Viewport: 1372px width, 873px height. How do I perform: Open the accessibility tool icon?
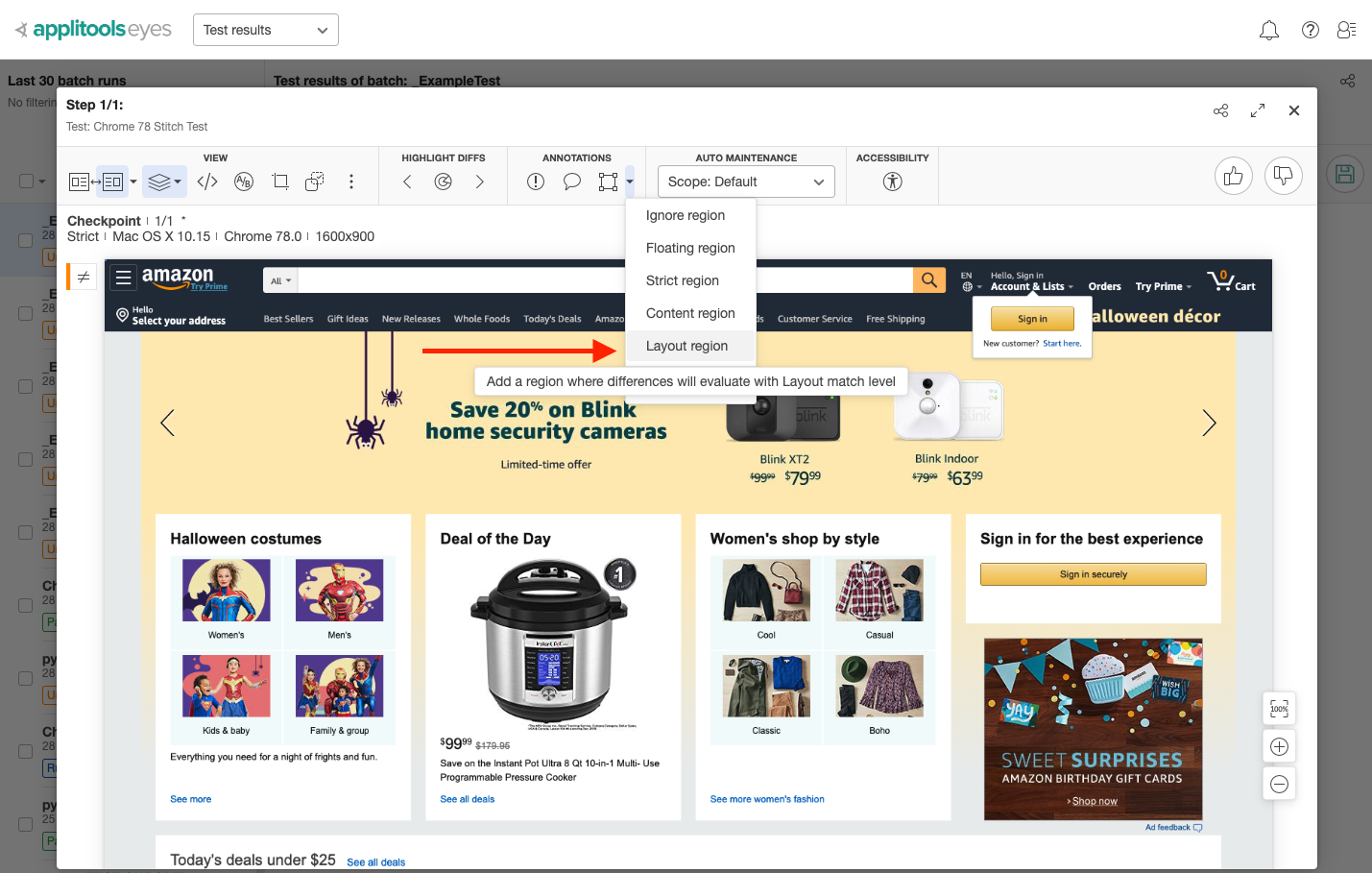click(893, 182)
